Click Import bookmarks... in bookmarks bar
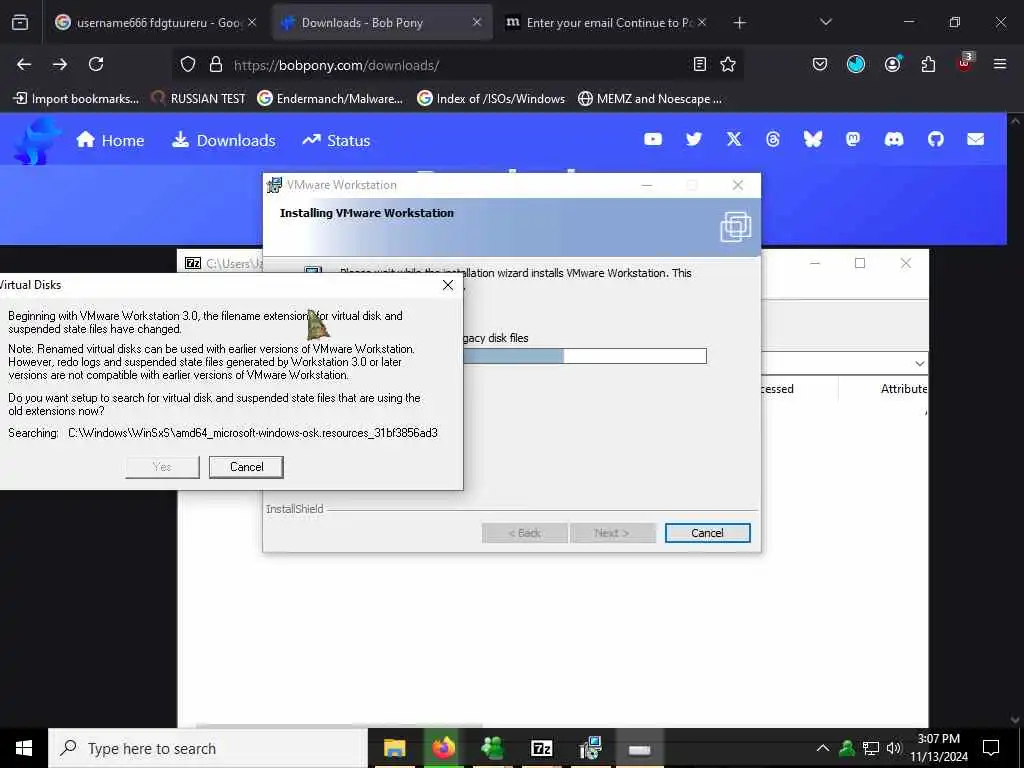 pos(76,99)
